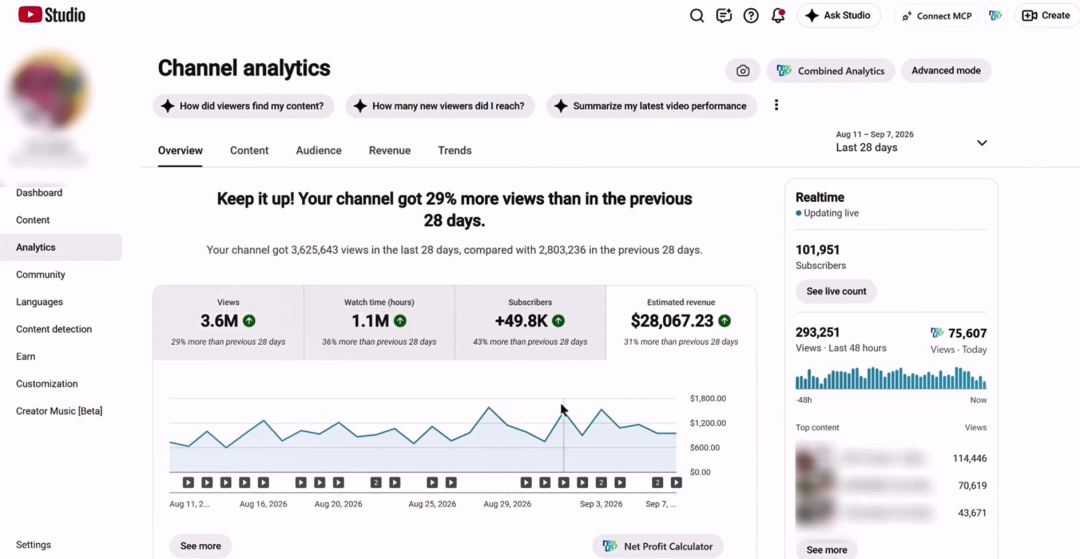Click the Ask Studio button
Image resolution: width=1080 pixels, height=559 pixels.
point(838,15)
